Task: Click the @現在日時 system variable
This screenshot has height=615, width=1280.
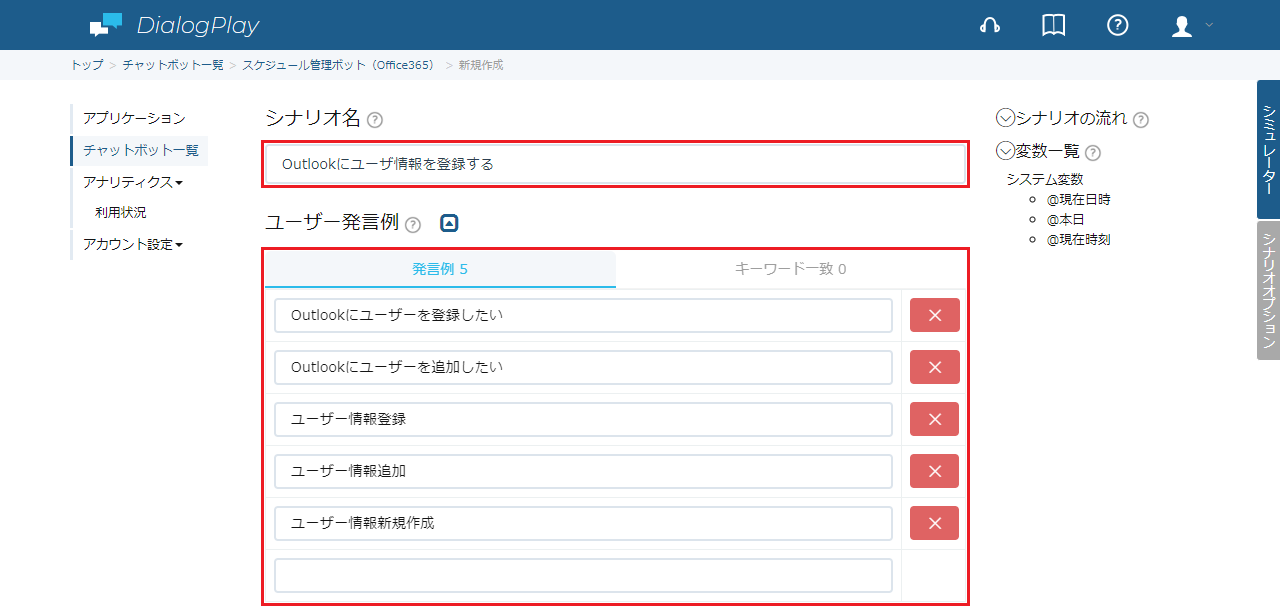Action: click(1078, 200)
